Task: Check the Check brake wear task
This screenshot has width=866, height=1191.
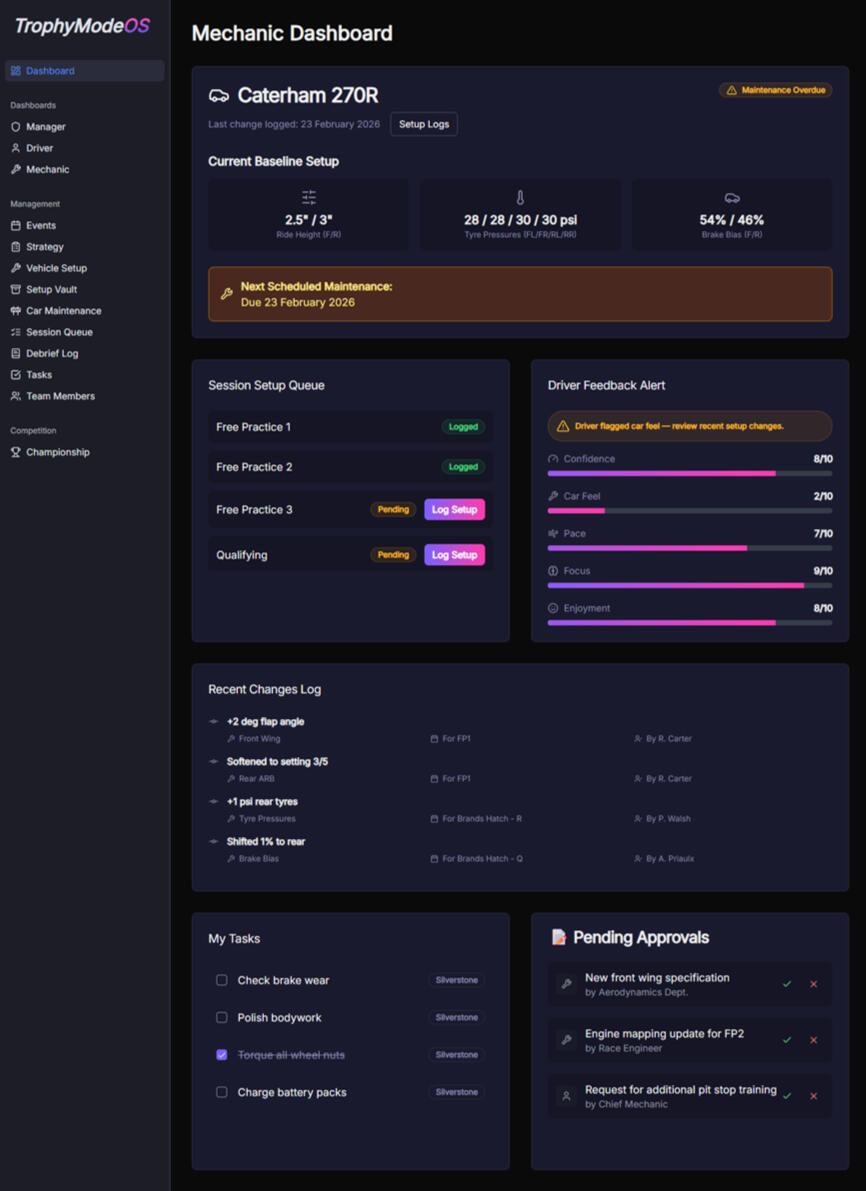Action: pos(222,980)
